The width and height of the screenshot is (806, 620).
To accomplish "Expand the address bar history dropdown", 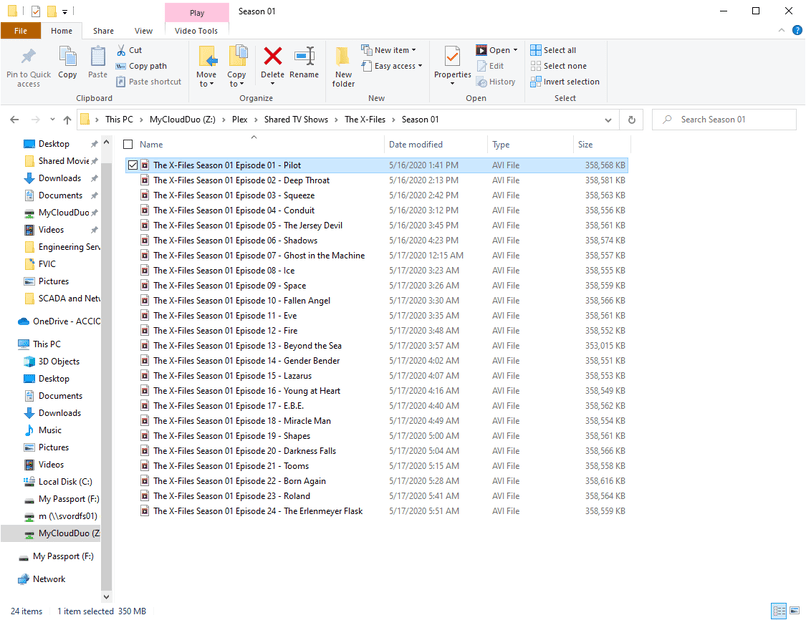I will point(608,120).
